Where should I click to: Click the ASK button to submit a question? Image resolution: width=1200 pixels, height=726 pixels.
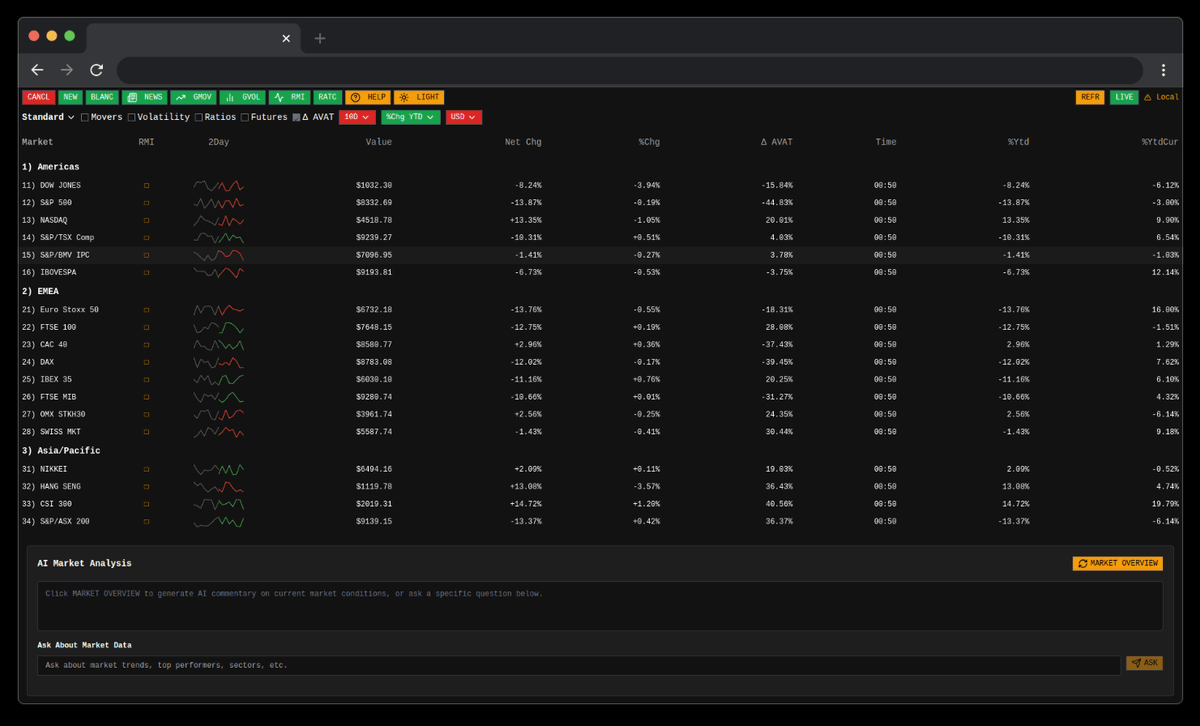(1144, 662)
